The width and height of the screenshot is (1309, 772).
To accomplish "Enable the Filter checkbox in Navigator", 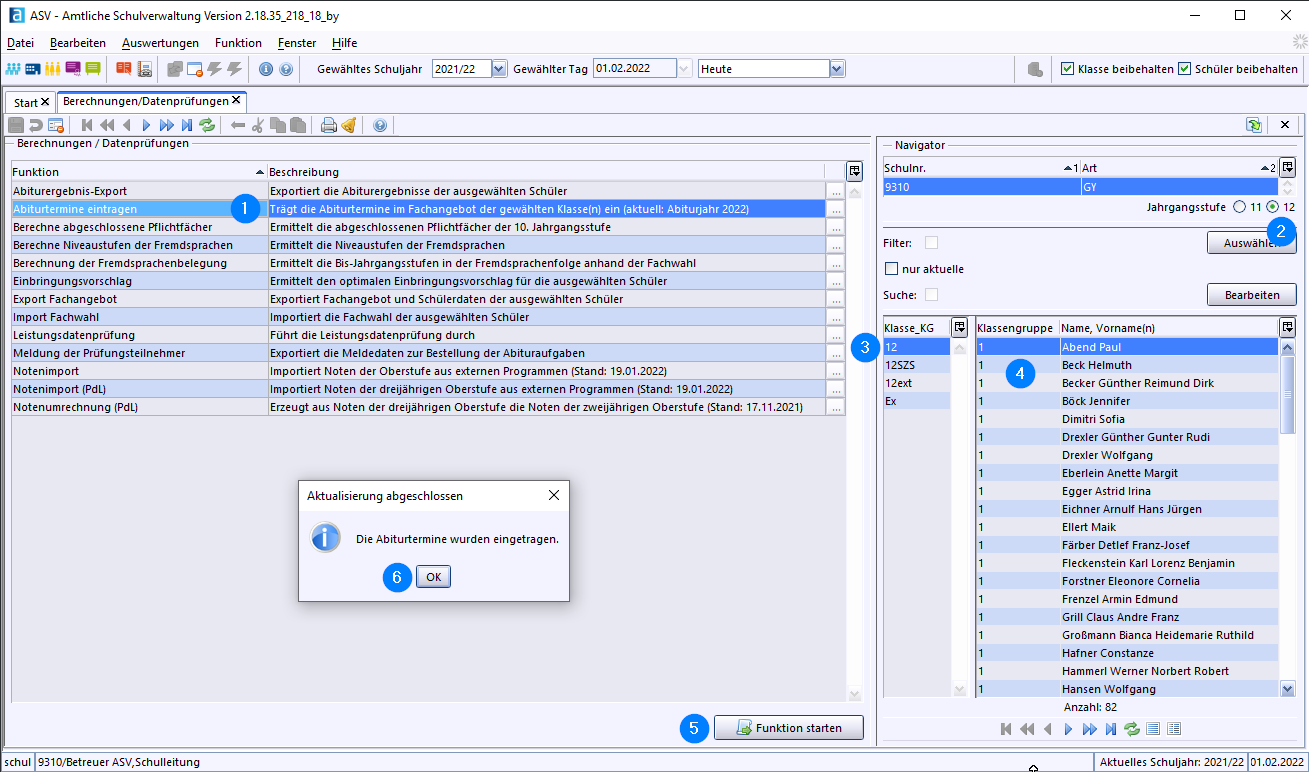I will [x=931, y=242].
